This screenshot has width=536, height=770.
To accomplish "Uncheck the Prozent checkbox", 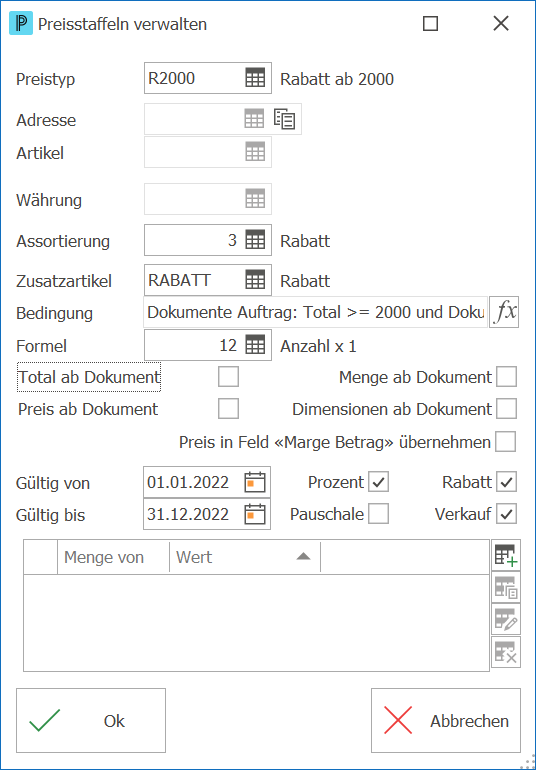I will click(x=378, y=482).
